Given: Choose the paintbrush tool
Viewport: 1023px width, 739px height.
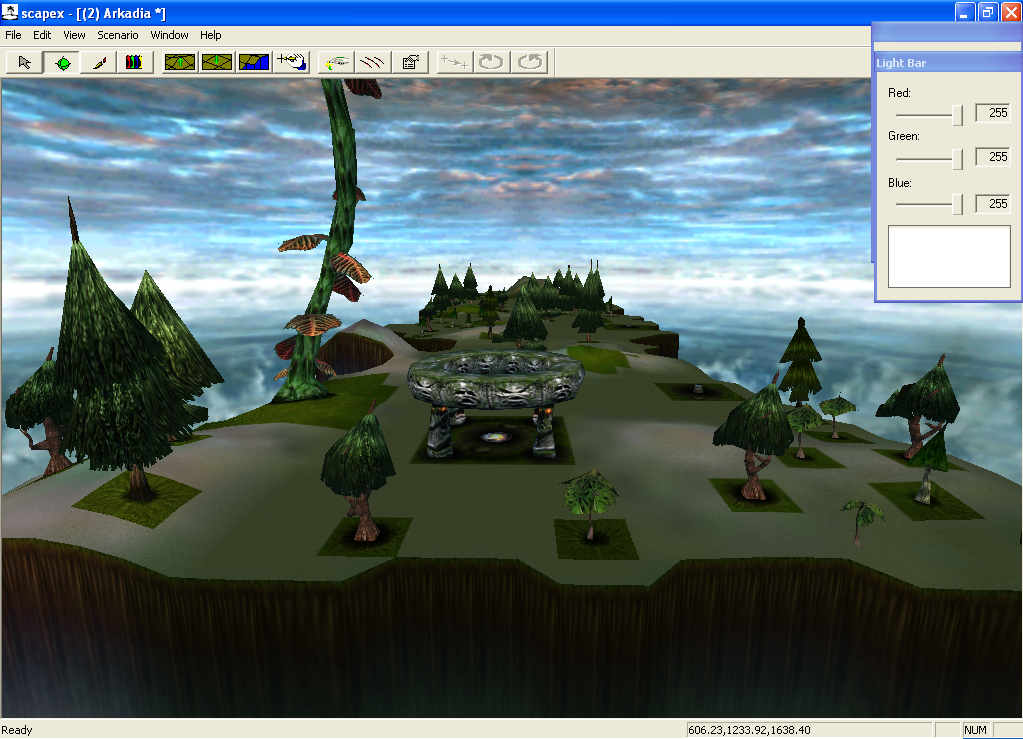Looking at the screenshot, I should coord(99,63).
